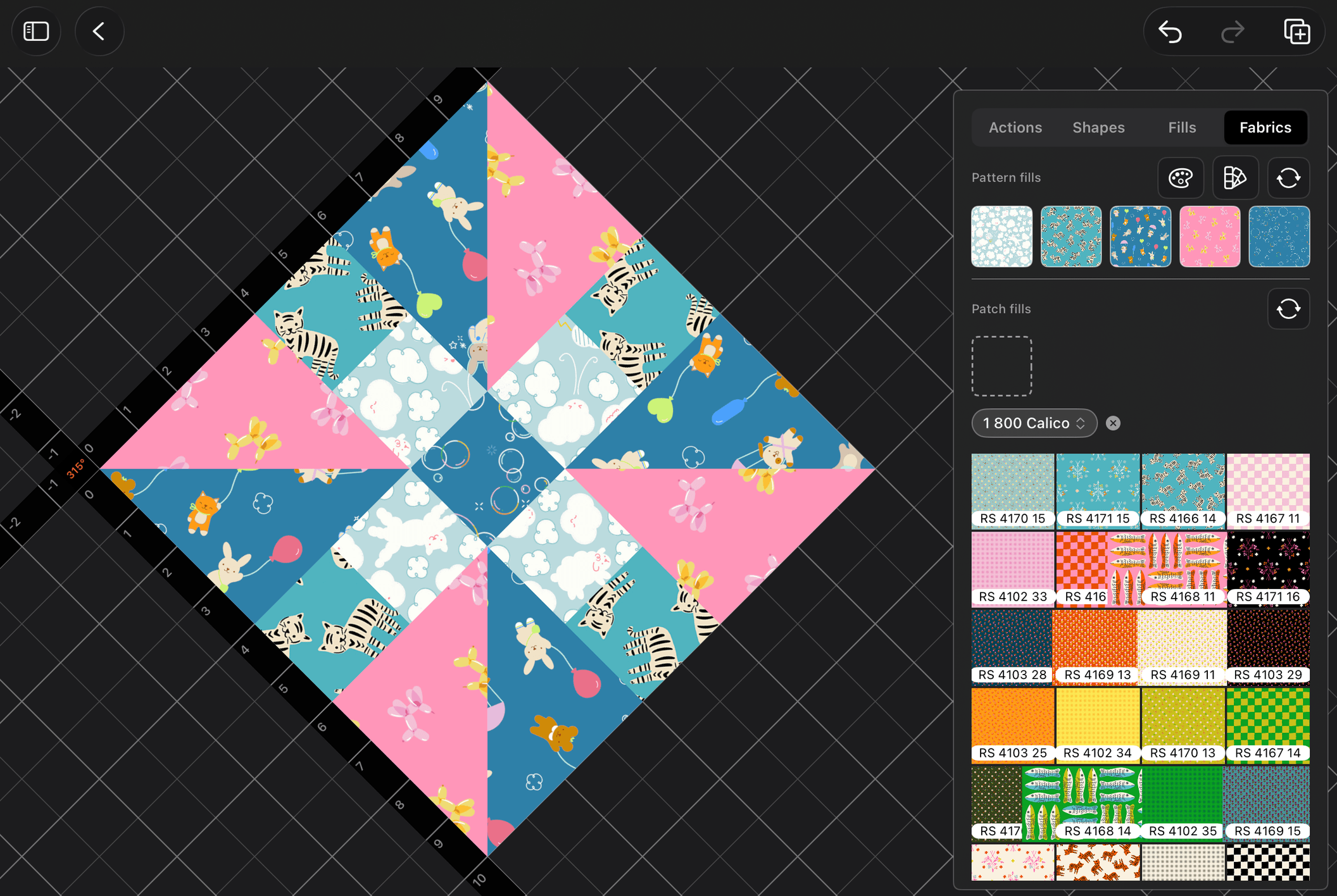Viewport: 1337px width, 896px height.
Task: Choose fabric RS 4167 14
Action: click(x=1268, y=725)
